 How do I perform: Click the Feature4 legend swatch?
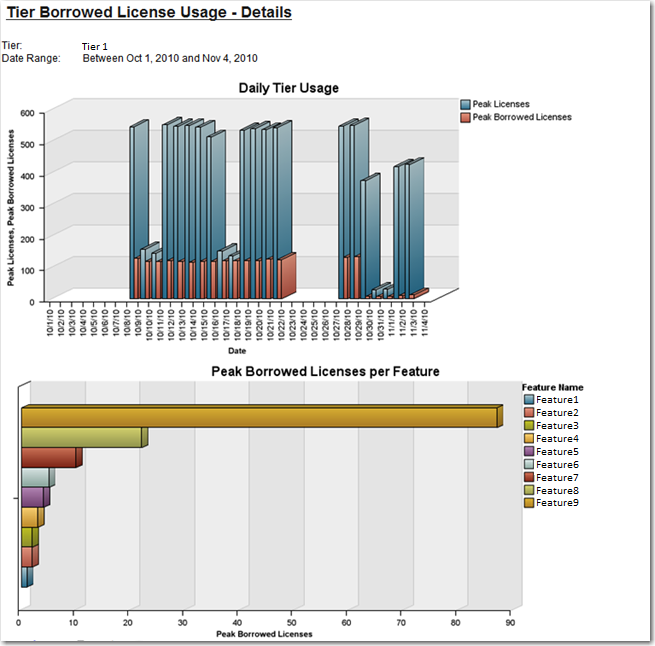point(529,439)
